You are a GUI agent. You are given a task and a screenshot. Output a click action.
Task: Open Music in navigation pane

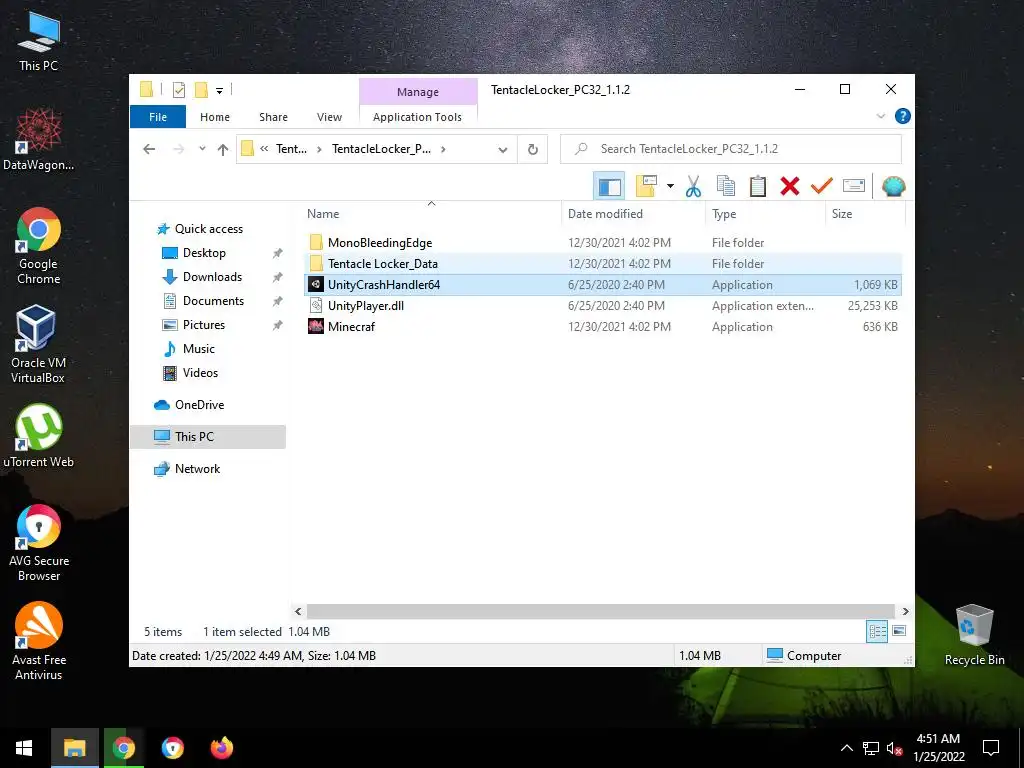[x=199, y=349]
